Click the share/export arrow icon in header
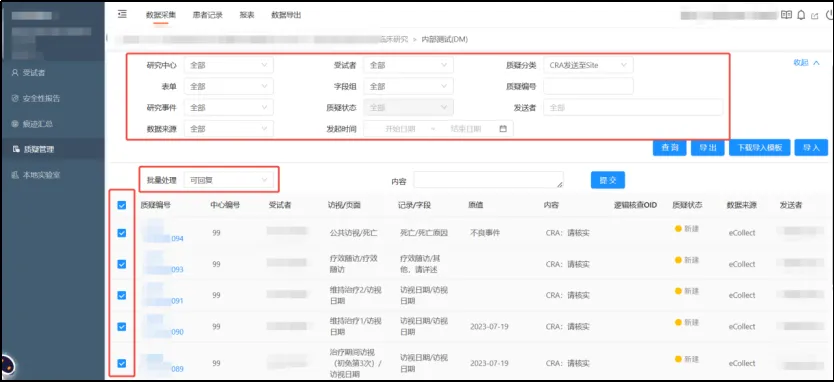Image resolution: width=834 pixels, height=382 pixels. 815,16
